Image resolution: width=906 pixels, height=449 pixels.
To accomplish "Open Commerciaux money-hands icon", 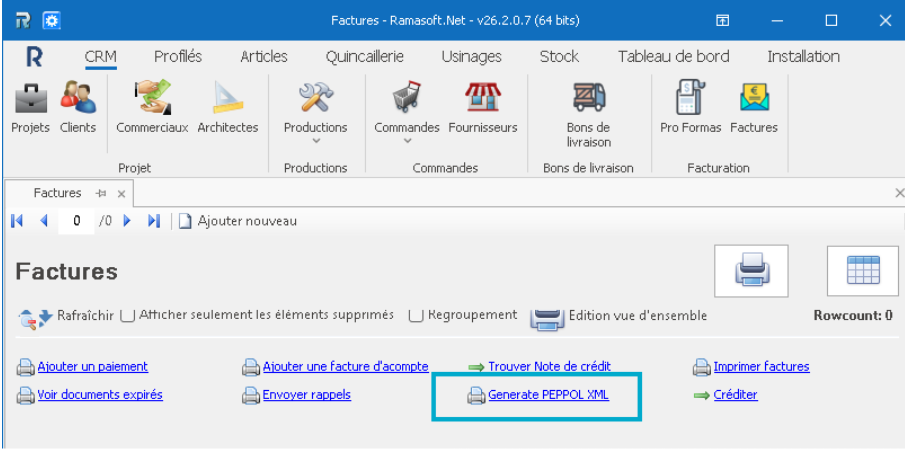I will 153,97.
